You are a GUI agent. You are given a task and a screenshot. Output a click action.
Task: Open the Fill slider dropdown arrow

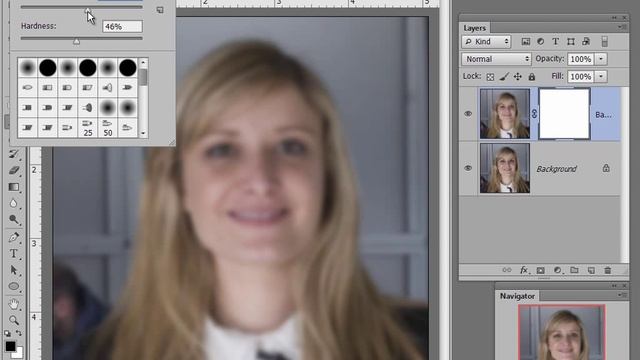(601, 76)
